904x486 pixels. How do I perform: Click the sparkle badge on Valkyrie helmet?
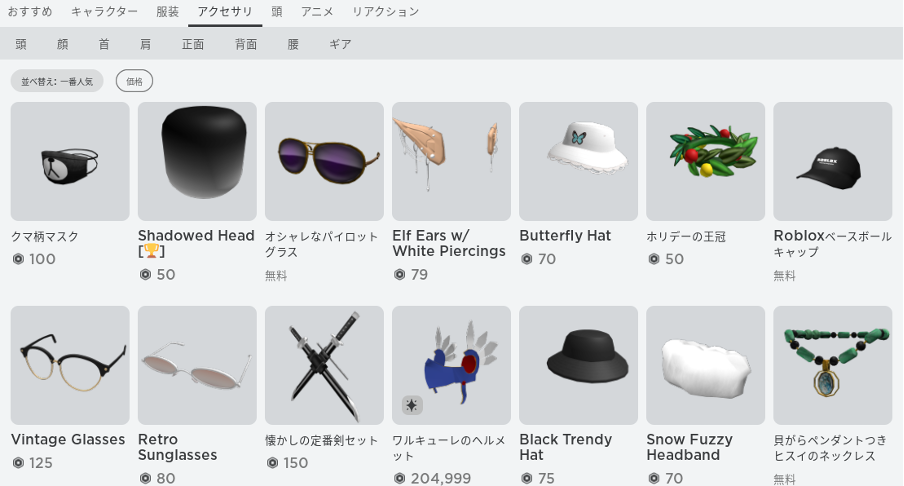pos(412,405)
